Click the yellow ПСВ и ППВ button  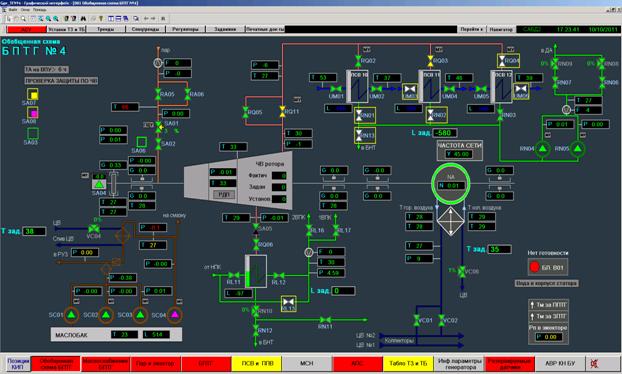click(x=257, y=363)
